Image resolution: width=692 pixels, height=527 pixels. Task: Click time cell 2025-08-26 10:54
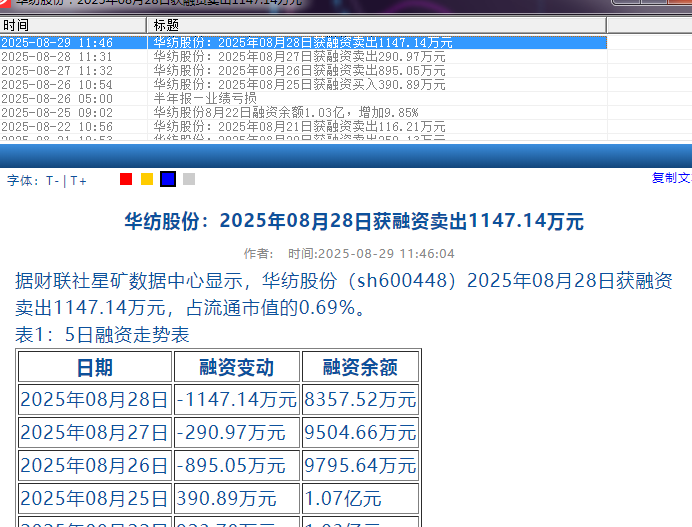(x=57, y=85)
